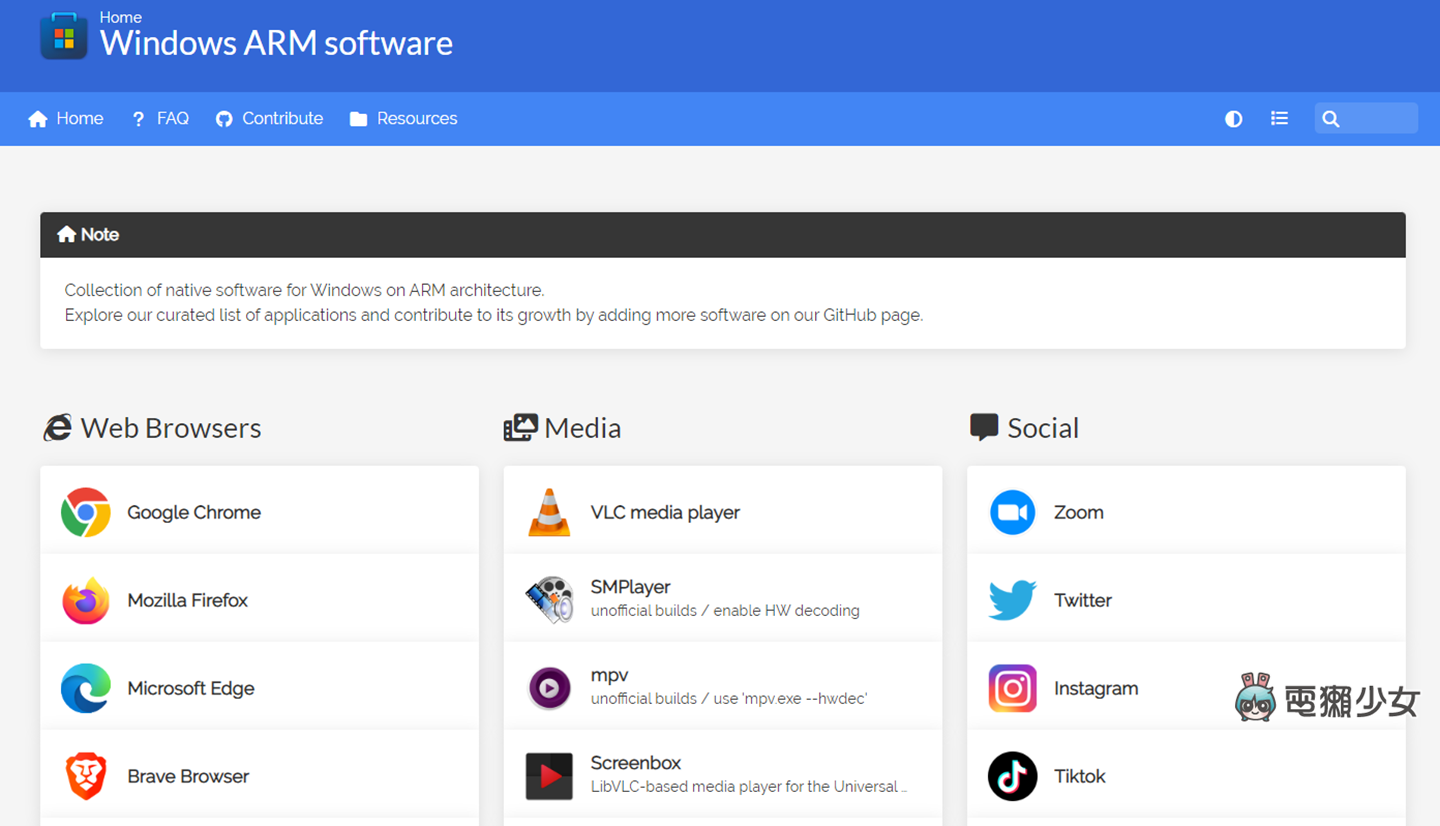Click the Windows ARM software store logo
Viewport: 1440px width, 826px height.
pyautogui.click(x=64, y=36)
